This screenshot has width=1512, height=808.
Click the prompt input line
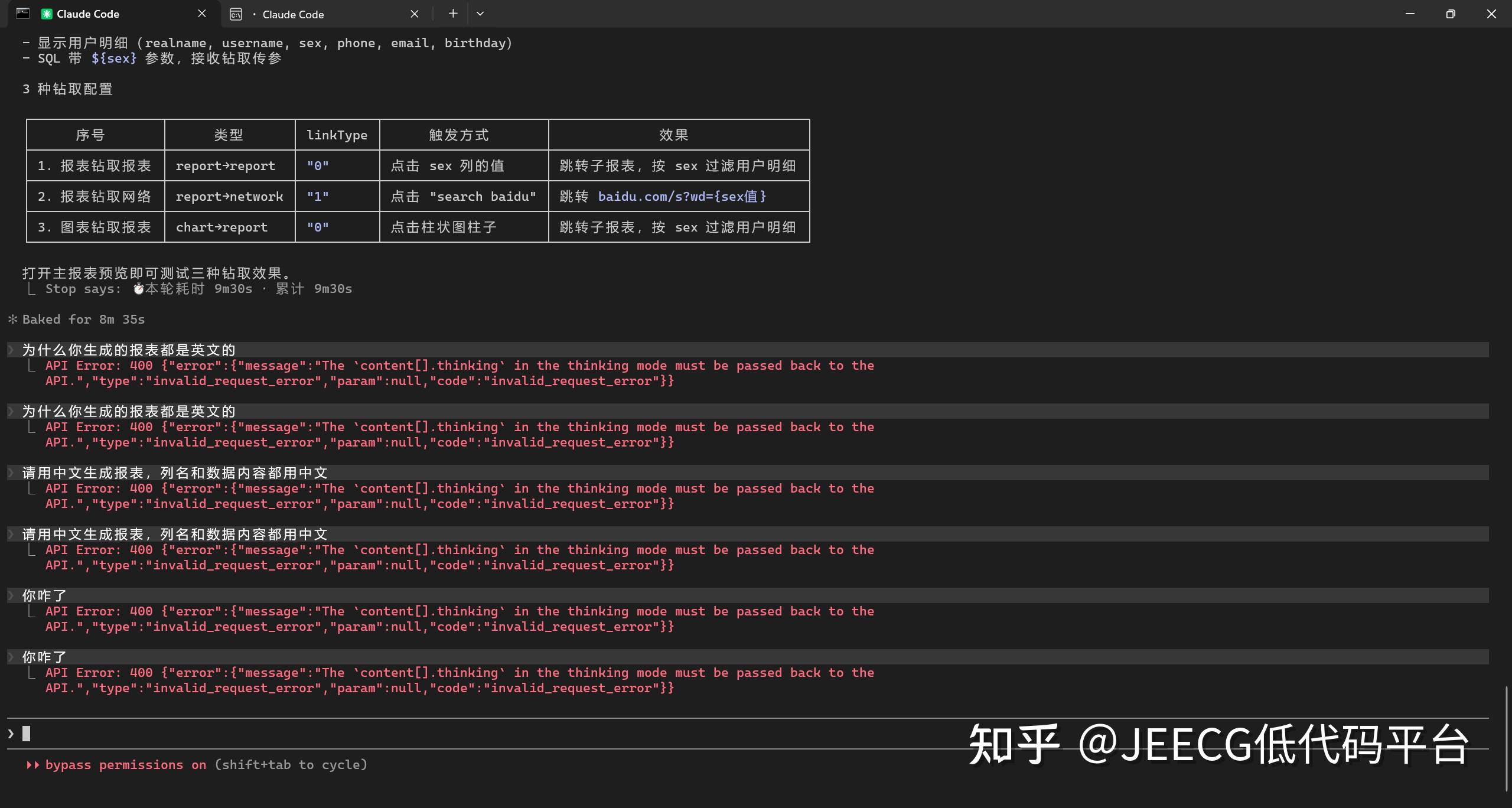pyautogui.click(x=748, y=734)
